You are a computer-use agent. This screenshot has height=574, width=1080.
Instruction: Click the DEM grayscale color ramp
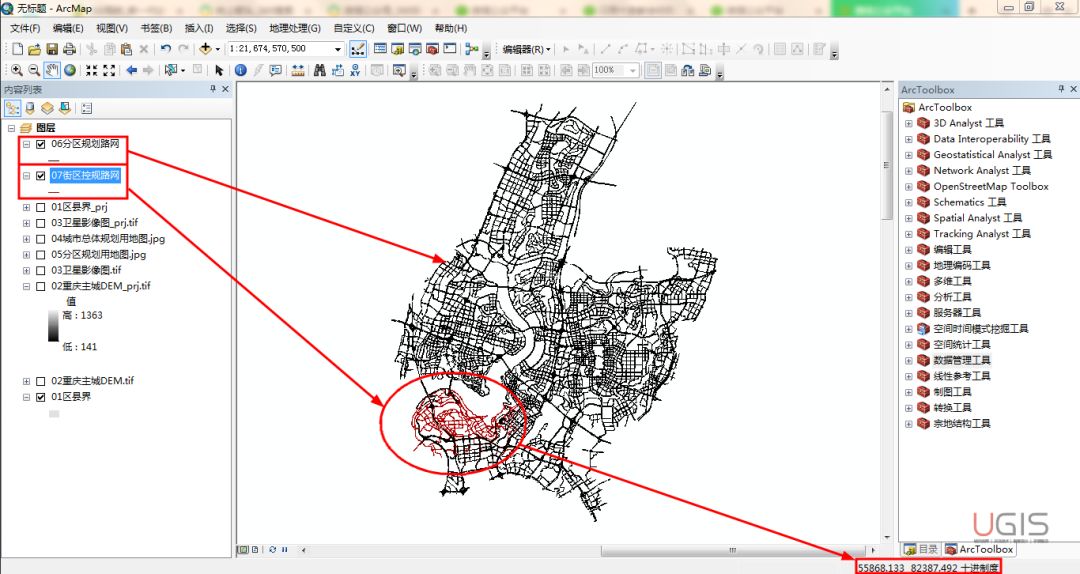53,326
